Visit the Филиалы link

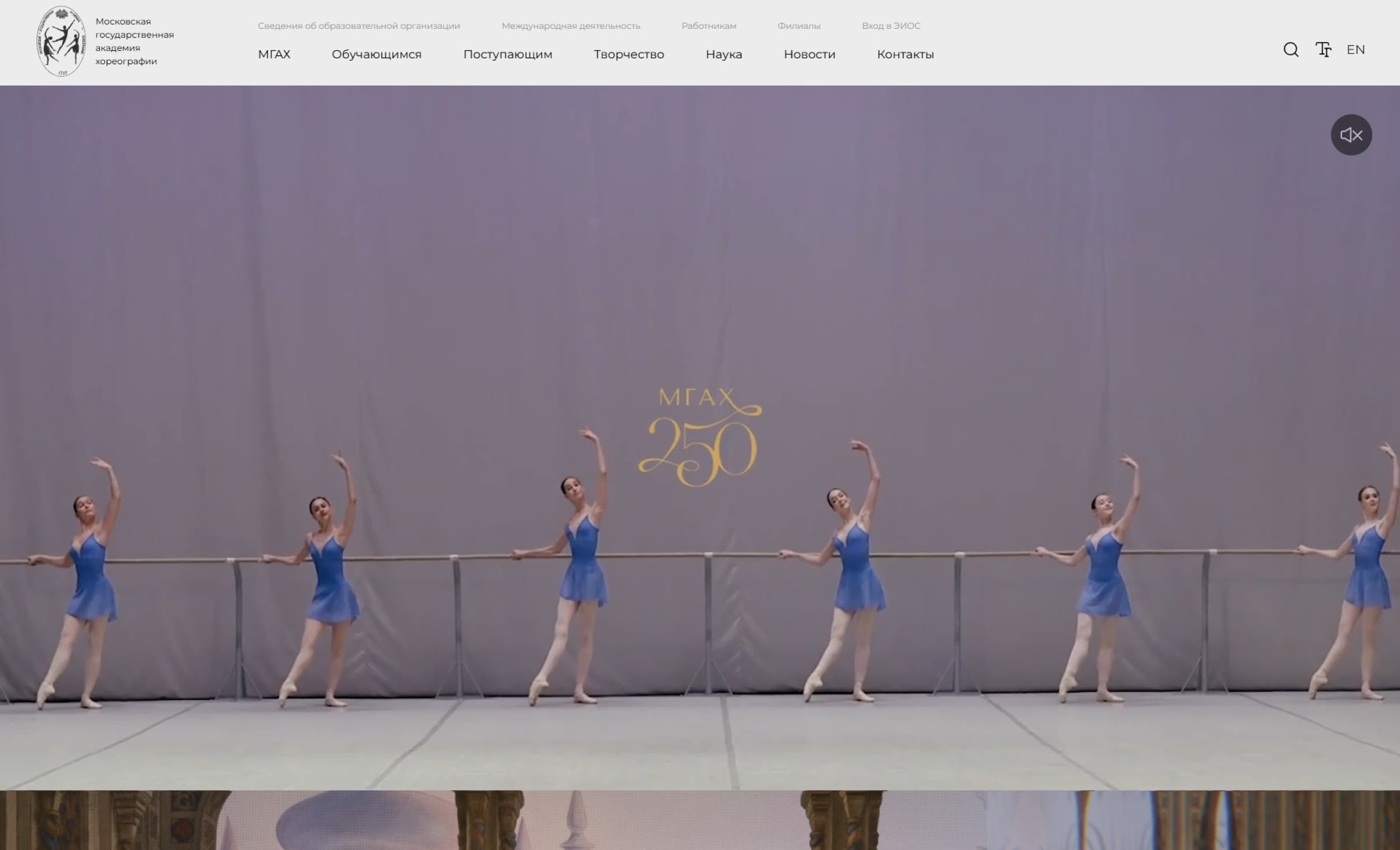coord(798,26)
